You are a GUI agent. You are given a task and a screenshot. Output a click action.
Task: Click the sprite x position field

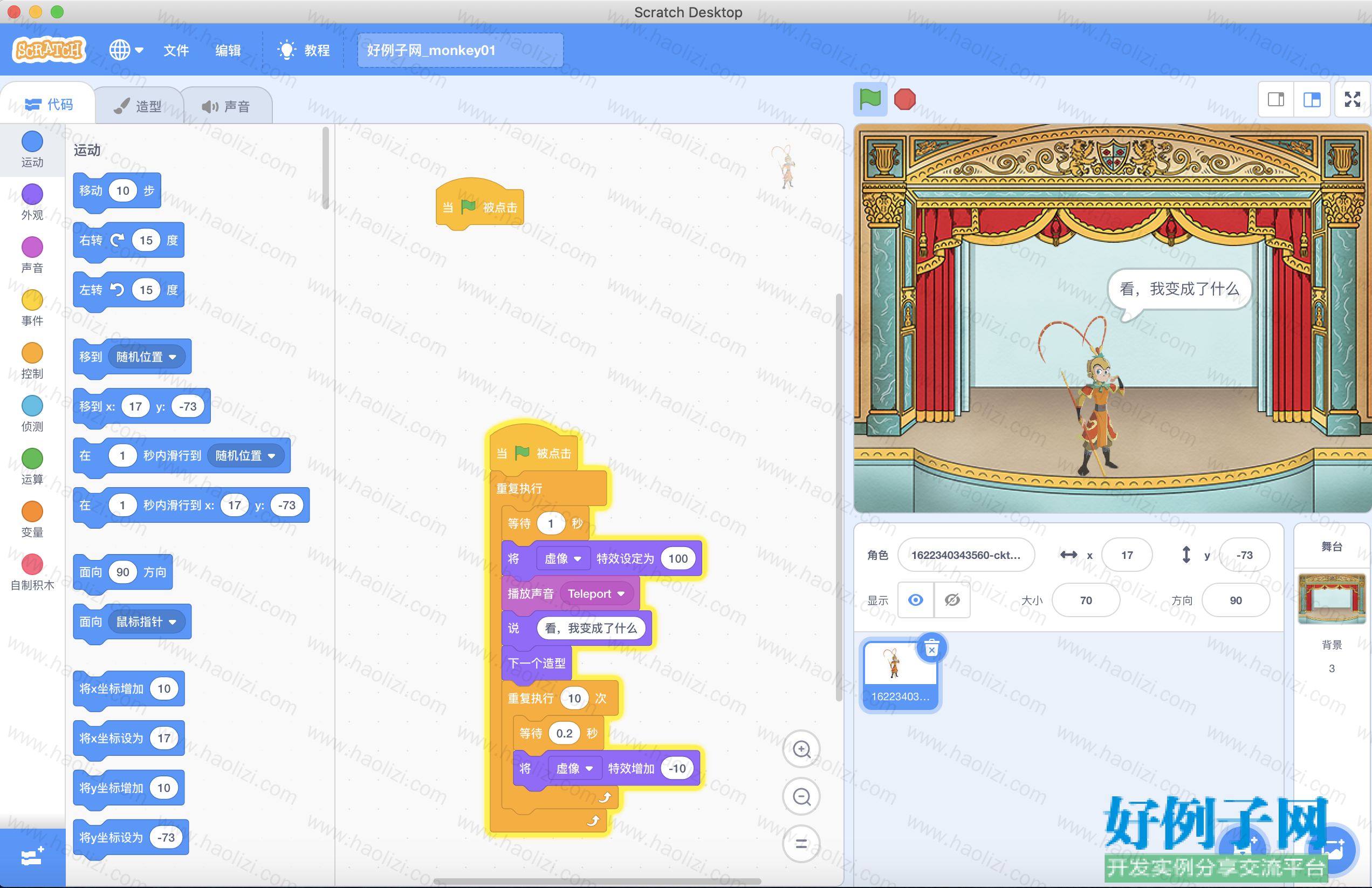point(1127,555)
